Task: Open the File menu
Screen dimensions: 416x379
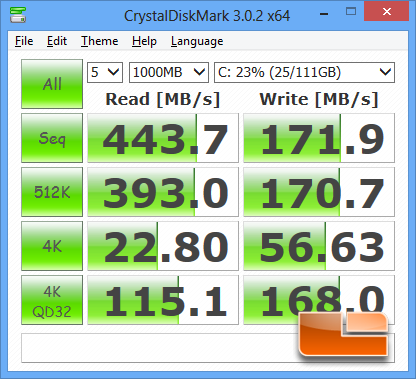Action: click(x=24, y=41)
